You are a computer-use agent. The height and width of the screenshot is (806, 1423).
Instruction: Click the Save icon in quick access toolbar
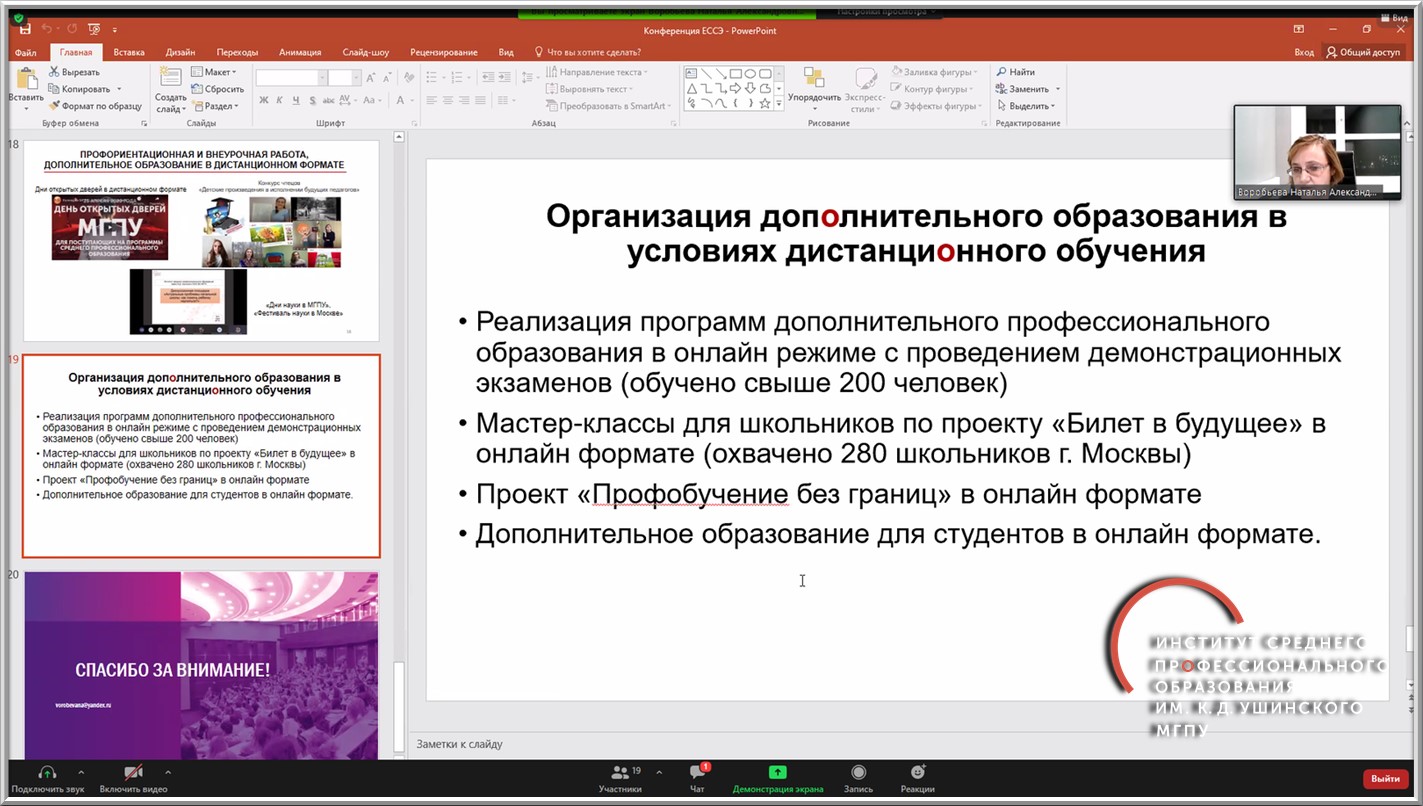(25, 30)
